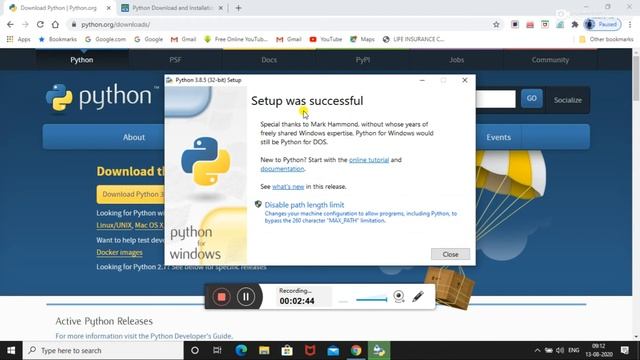Viewport: 640px width, 360px height.
Task: Open the About menu on python.org
Action: click(134, 137)
